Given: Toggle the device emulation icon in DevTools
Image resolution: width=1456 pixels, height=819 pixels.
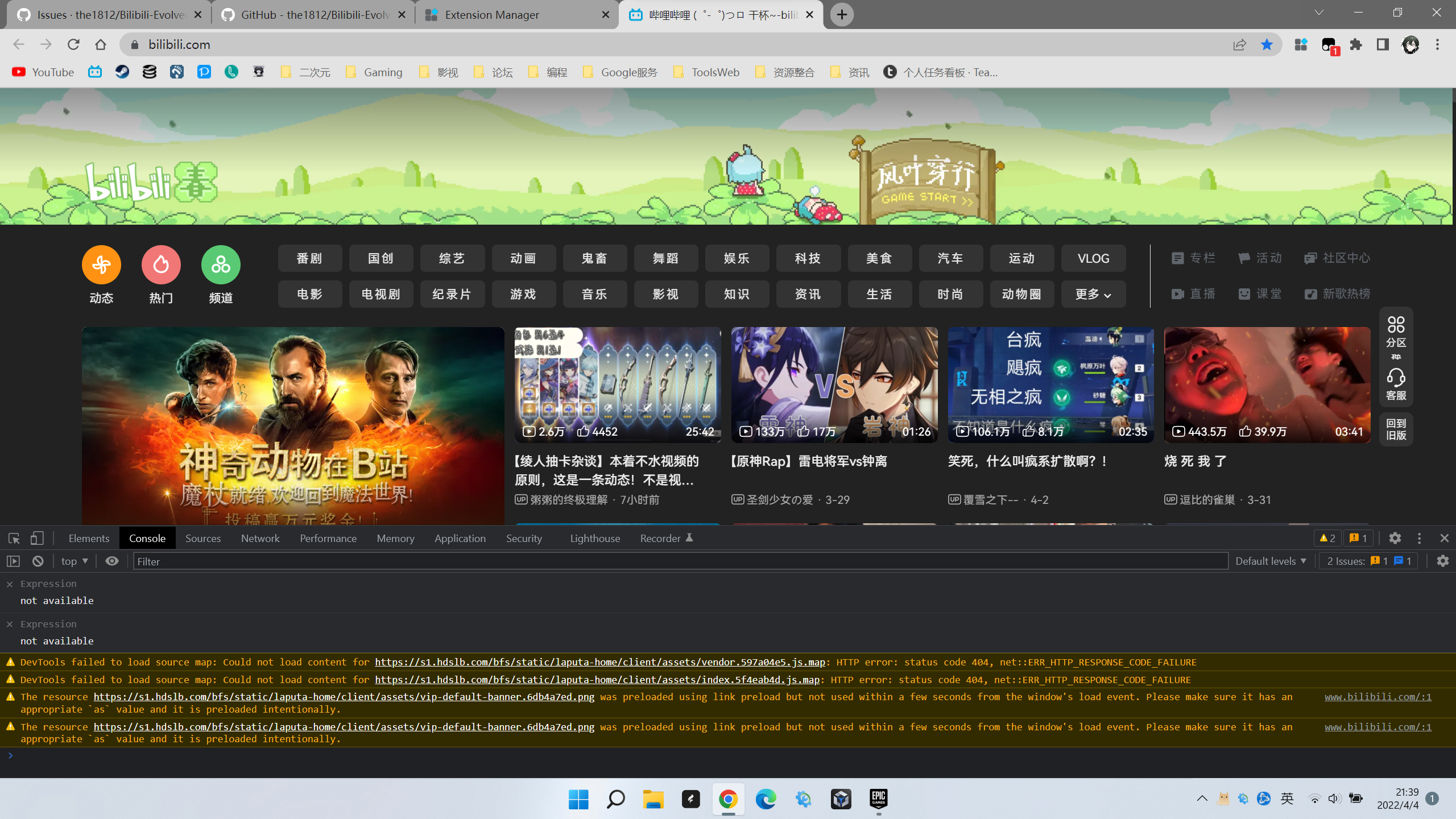Looking at the screenshot, I should point(36,537).
